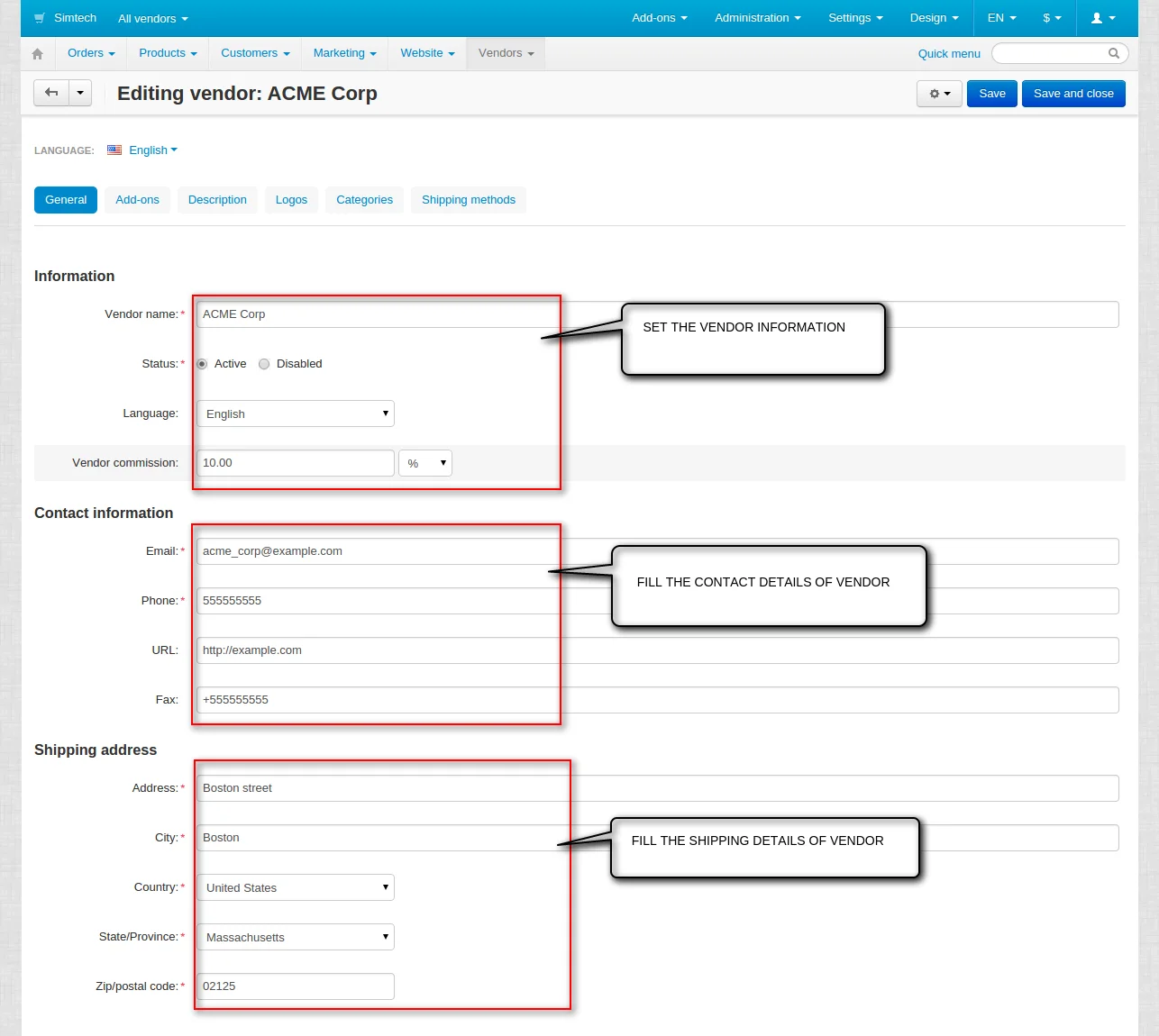Open the user account icon menu
Viewport: 1159px width, 1036px height.
click(x=1102, y=18)
